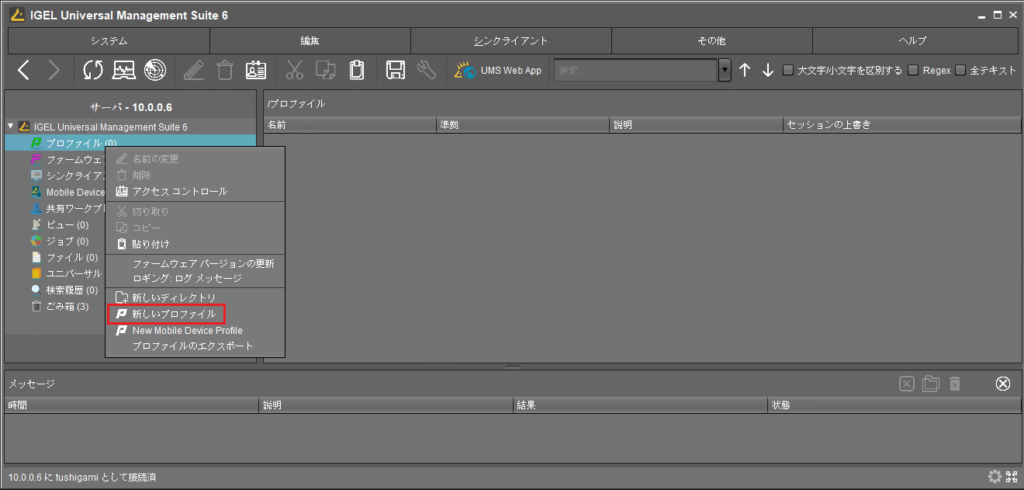Click the forward arrow toolbar icon
Screen dimensions: 1024x490
pyautogui.click(x=54, y=70)
